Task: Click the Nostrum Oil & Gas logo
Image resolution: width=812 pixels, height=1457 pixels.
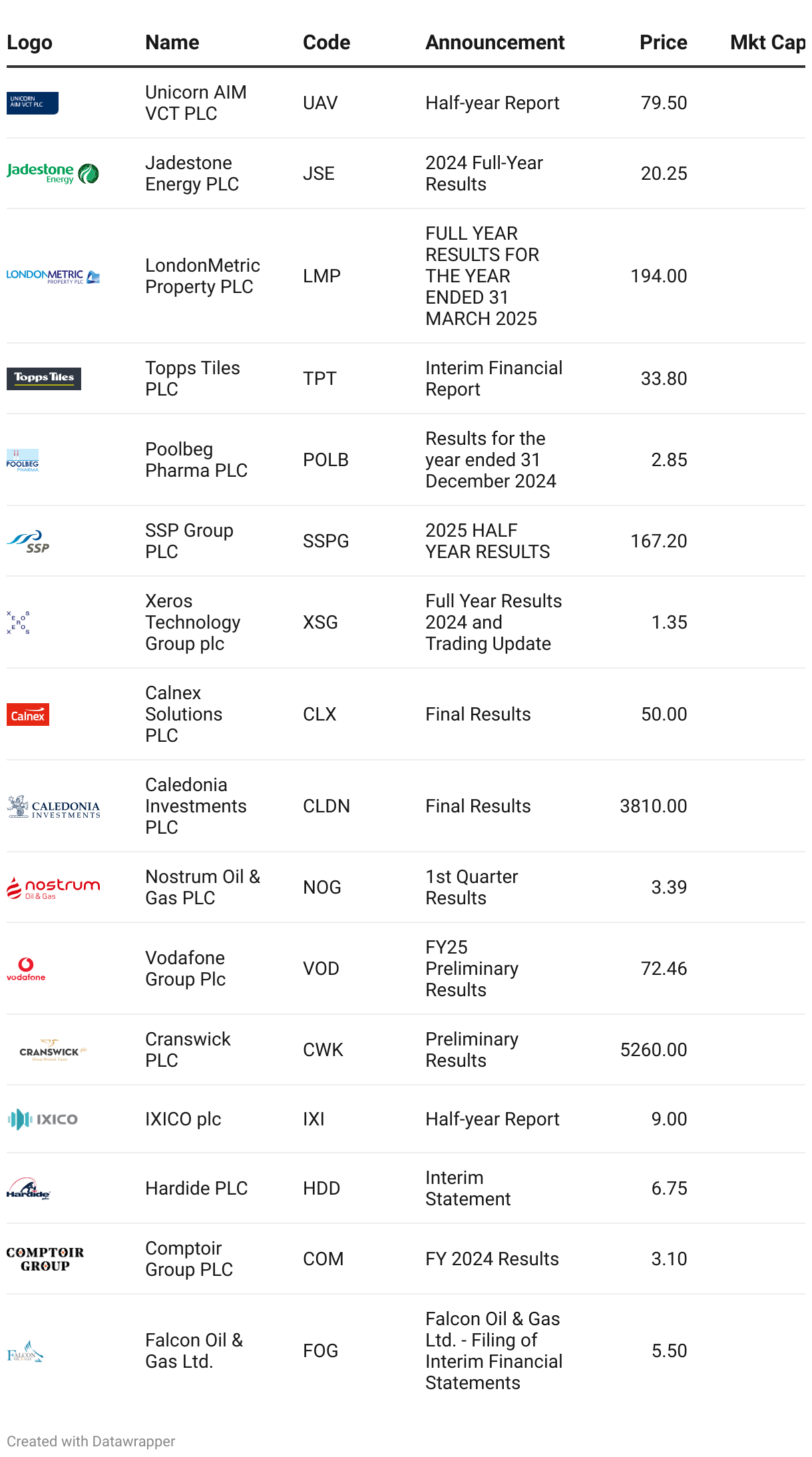Action: tap(53, 888)
